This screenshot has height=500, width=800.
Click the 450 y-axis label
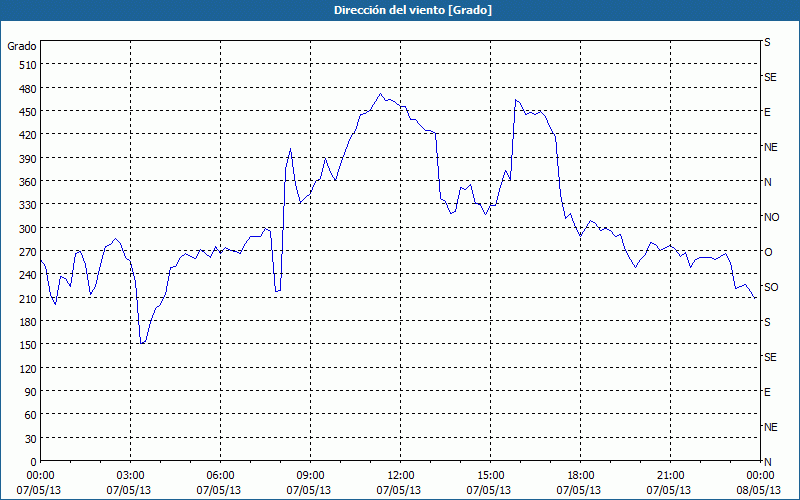29,112
